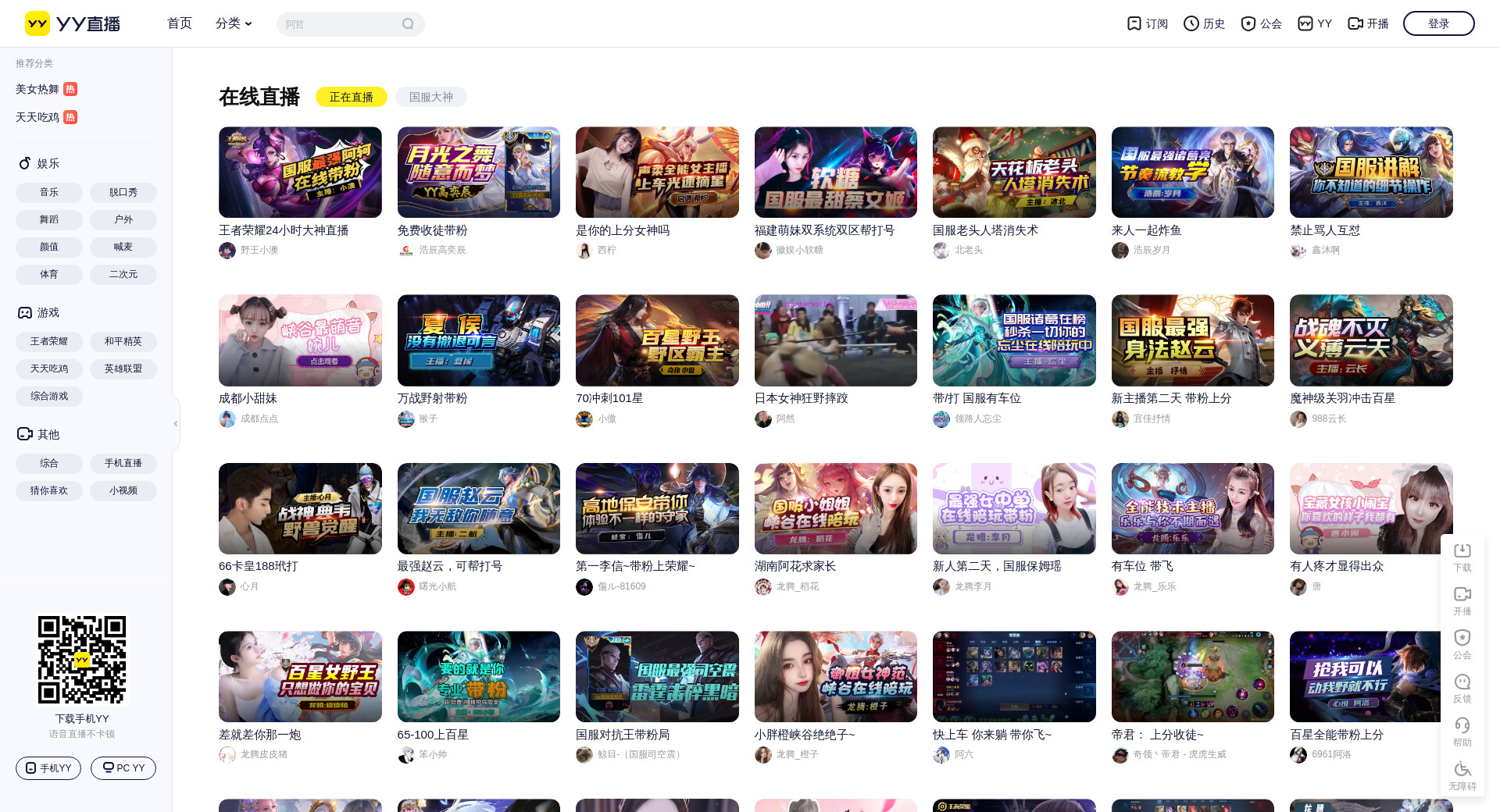Open stream thumbnail 国服对抗王带粉局
The width and height of the screenshot is (1500, 812).
(657, 677)
